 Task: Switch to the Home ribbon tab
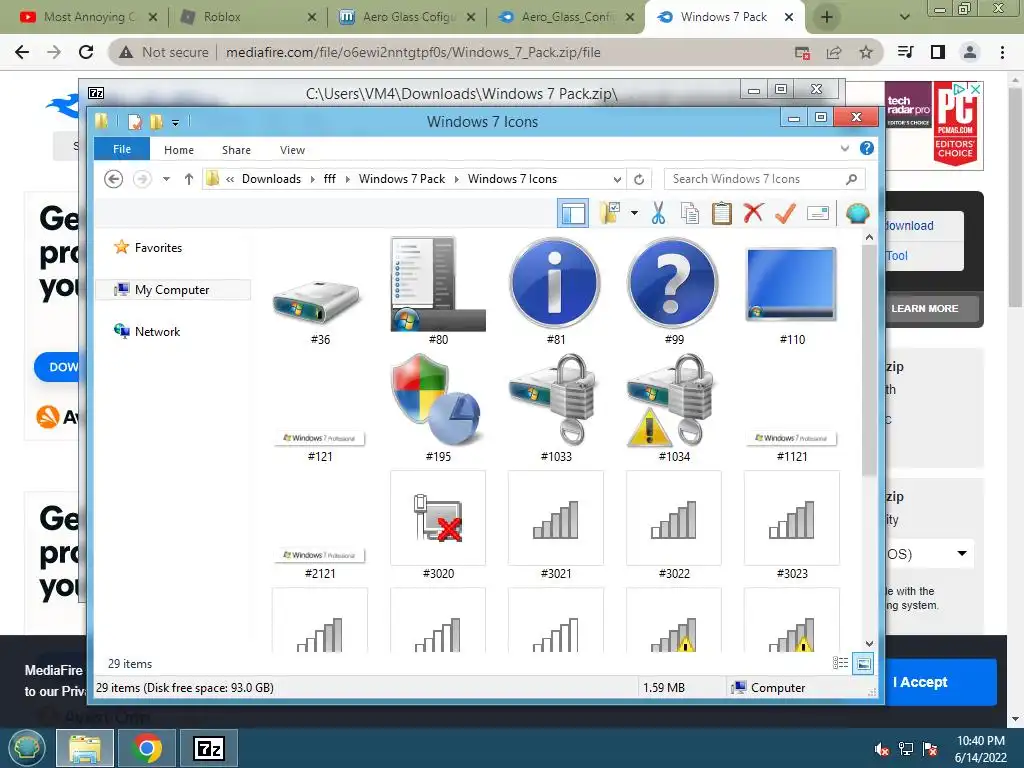[179, 150]
